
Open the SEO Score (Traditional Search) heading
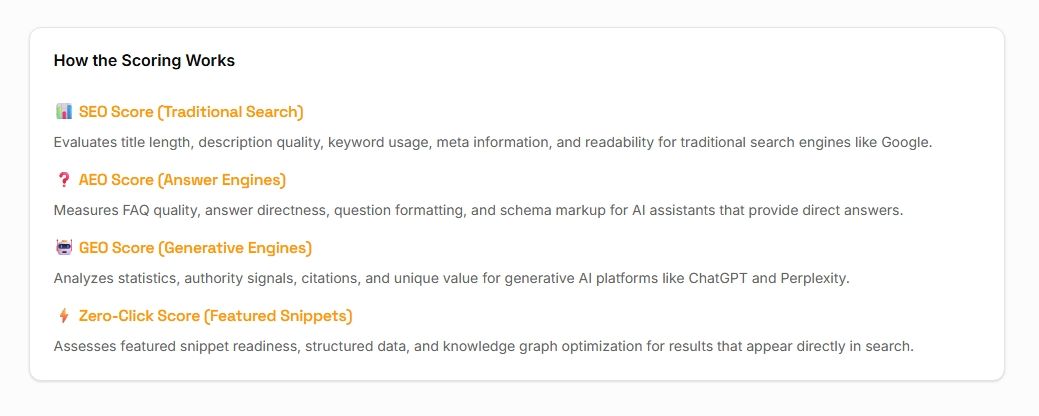191,112
